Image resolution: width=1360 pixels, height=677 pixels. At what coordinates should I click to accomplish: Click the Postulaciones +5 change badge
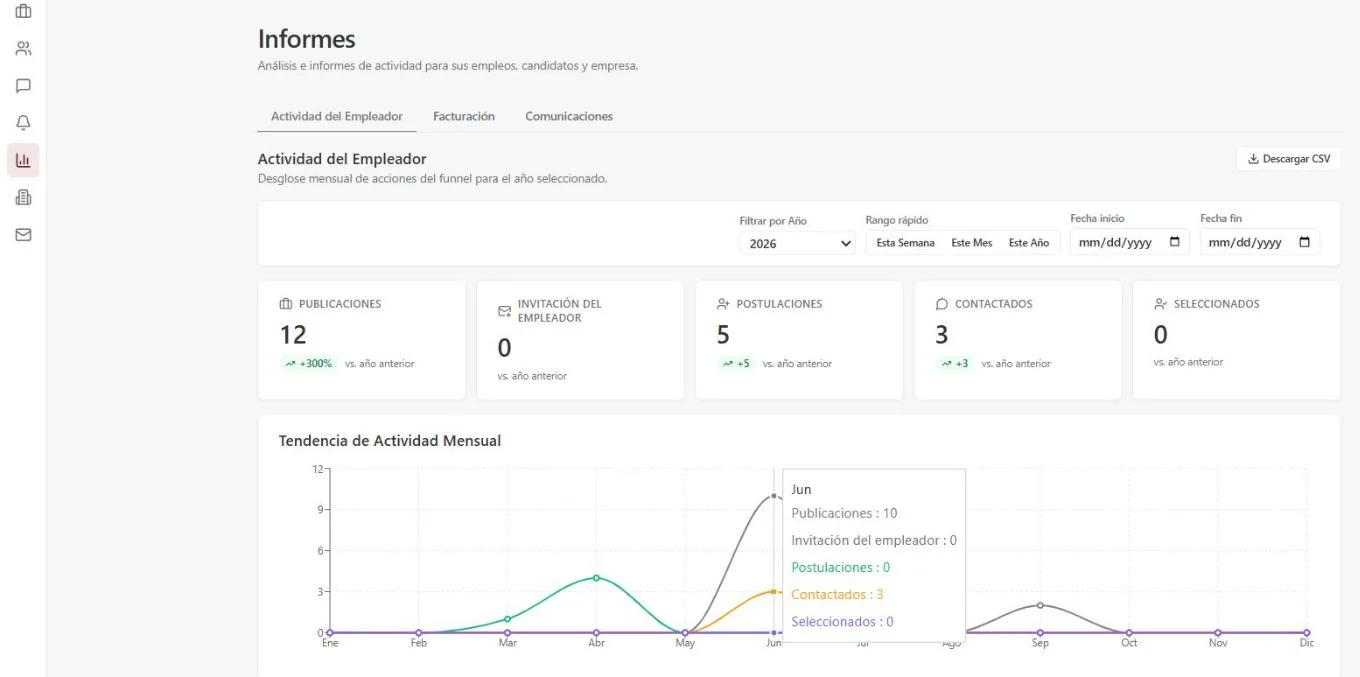click(736, 364)
